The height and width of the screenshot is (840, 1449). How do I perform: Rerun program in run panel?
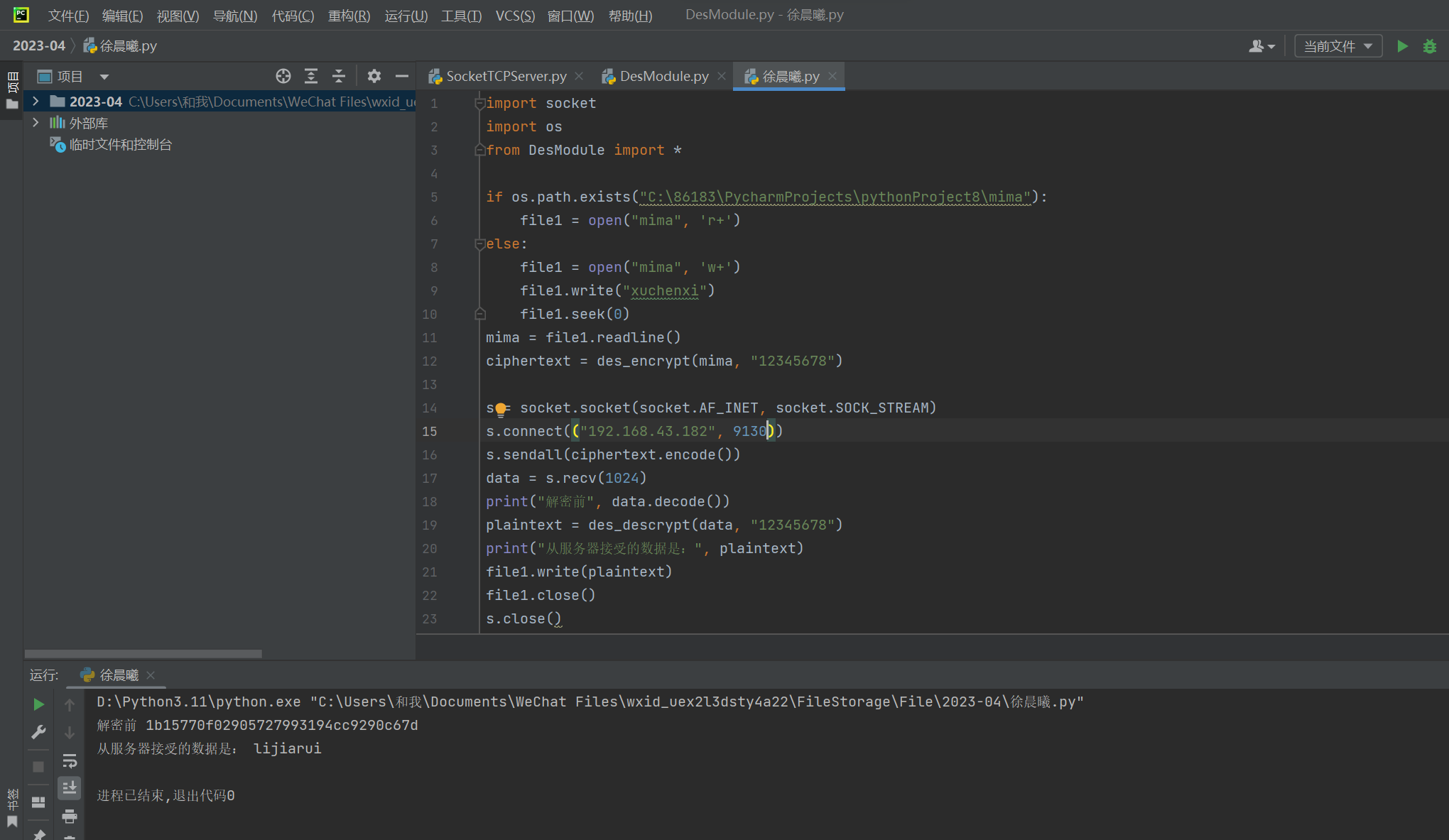(x=39, y=704)
